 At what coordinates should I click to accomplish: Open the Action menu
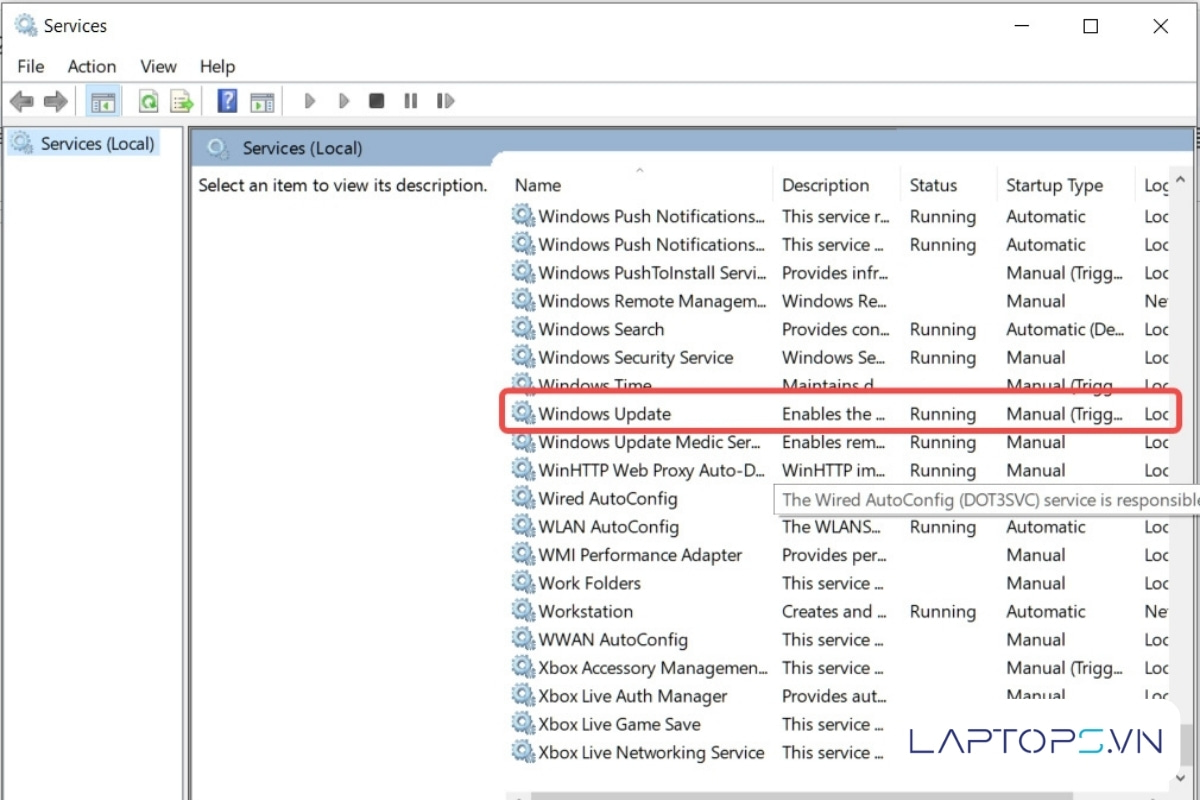(x=91, y=66)
